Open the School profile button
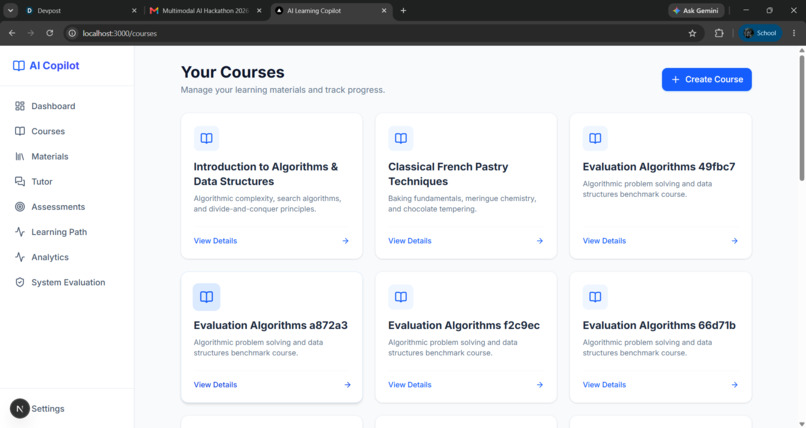This screenshot has width=806, height=428. pos(760,33)
